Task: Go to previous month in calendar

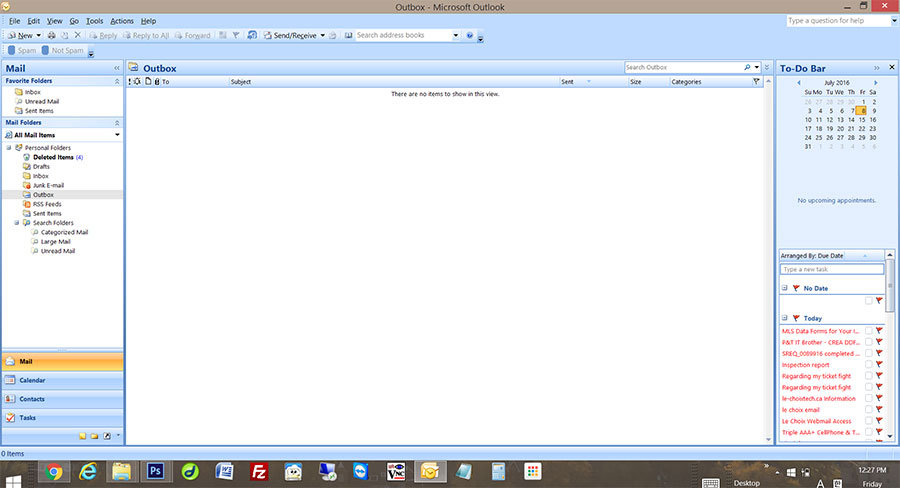Action: pos(798,83)
